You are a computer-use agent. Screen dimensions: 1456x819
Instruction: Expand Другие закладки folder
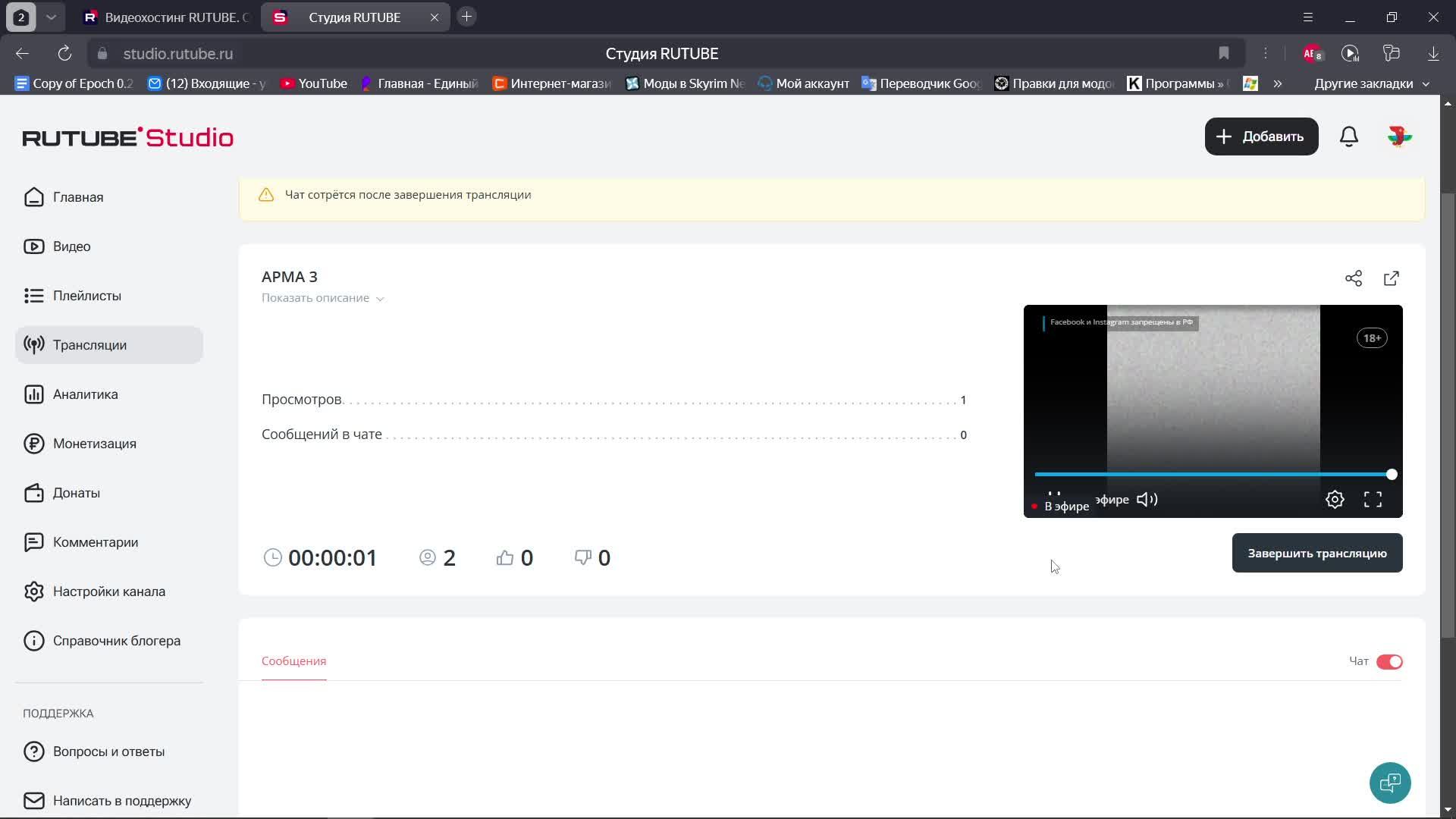1371,83
